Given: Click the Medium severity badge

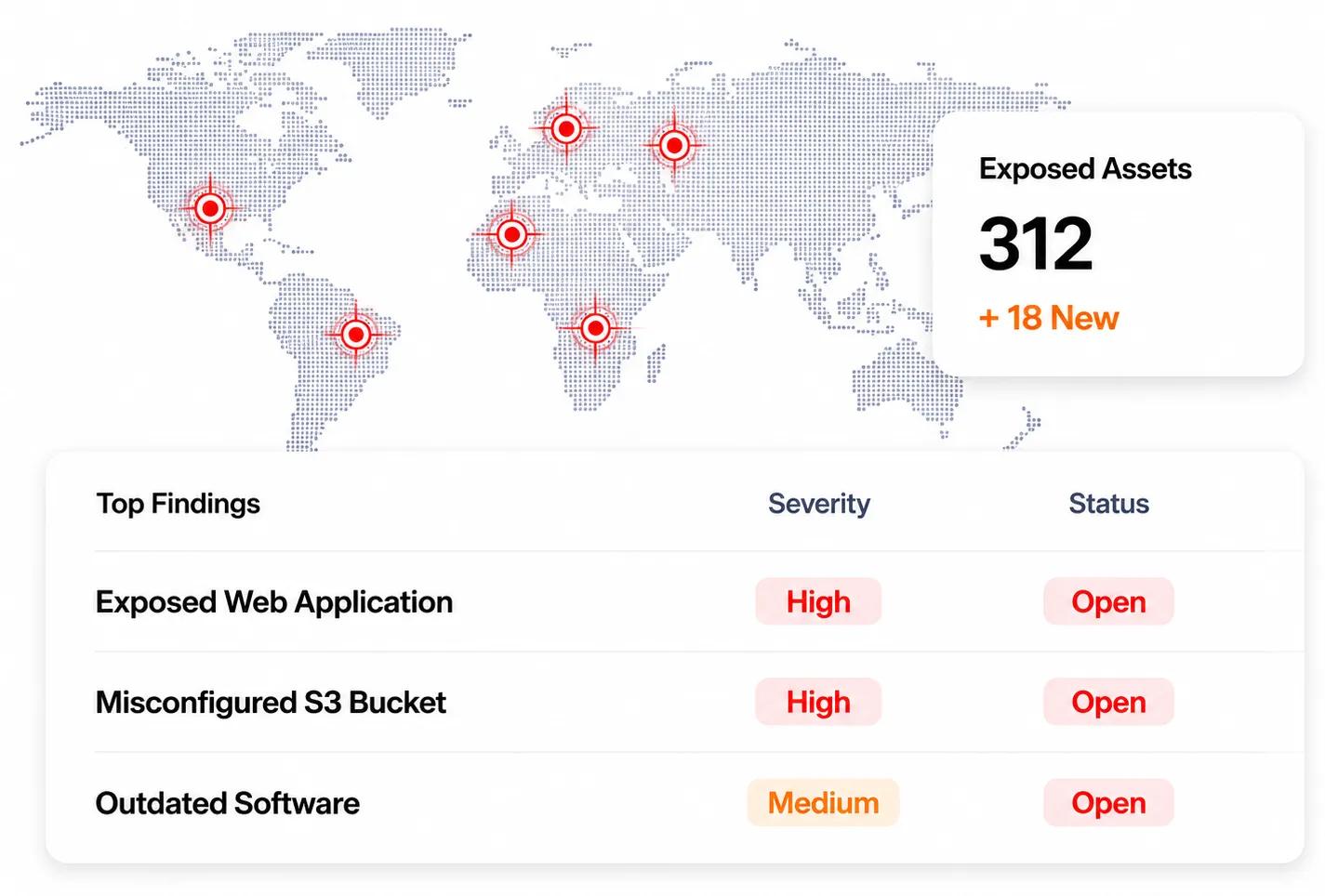Looking at the screenshot, I should point(823,802).
